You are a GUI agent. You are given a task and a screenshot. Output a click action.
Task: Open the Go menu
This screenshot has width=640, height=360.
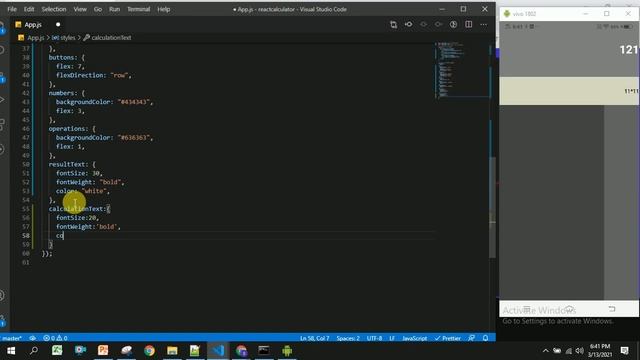[x=98, y=9]
